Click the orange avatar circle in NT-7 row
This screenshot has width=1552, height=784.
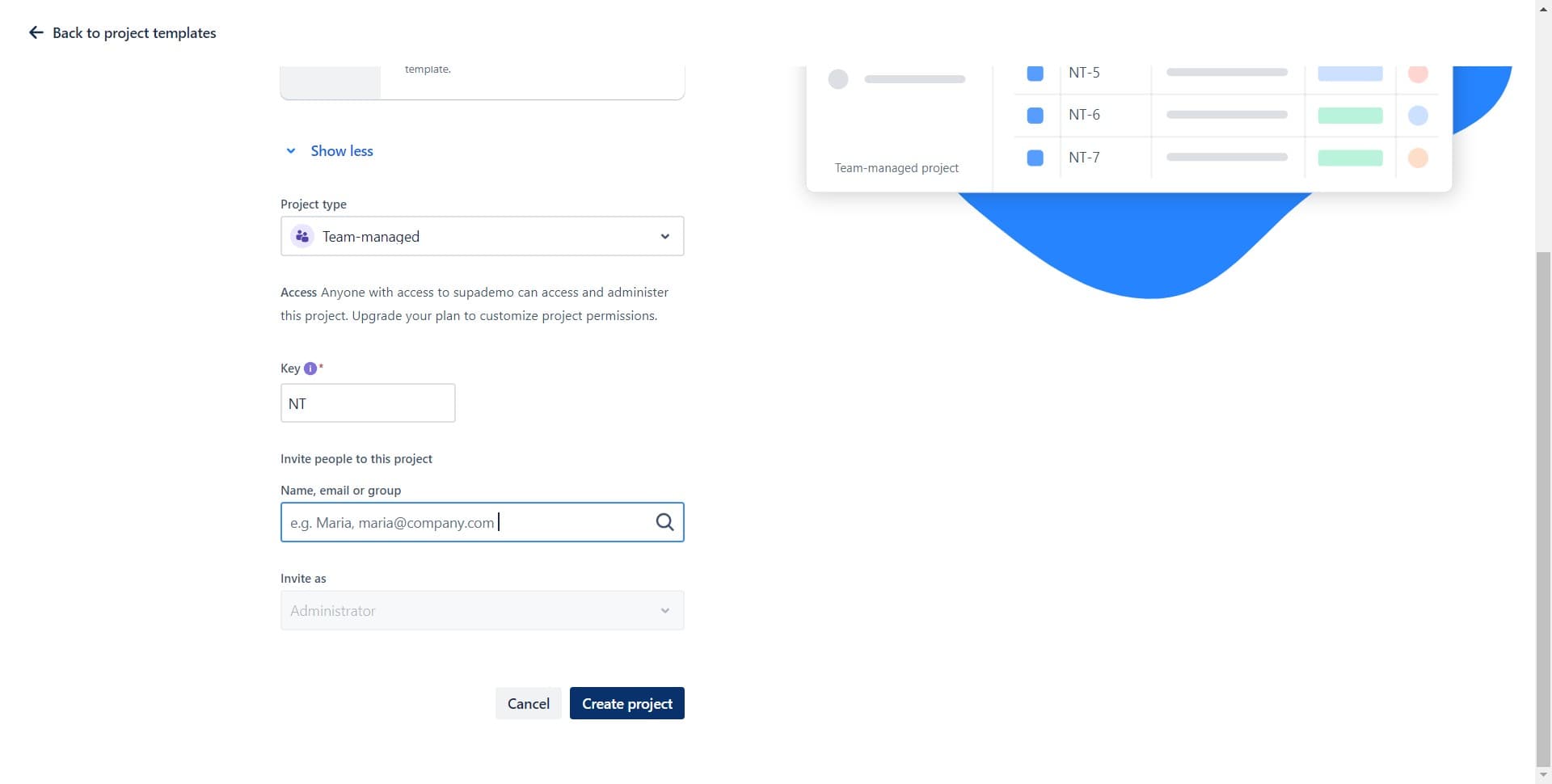pyautogui.click(x=1417, y=158)
